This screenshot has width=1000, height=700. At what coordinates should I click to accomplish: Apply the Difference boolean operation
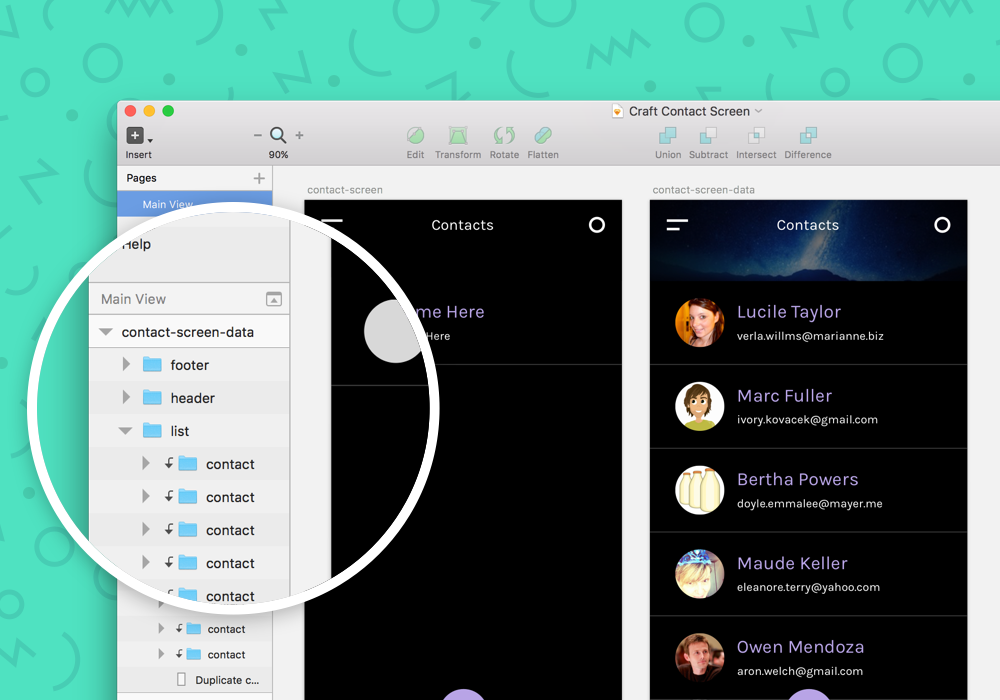(807, 140)
